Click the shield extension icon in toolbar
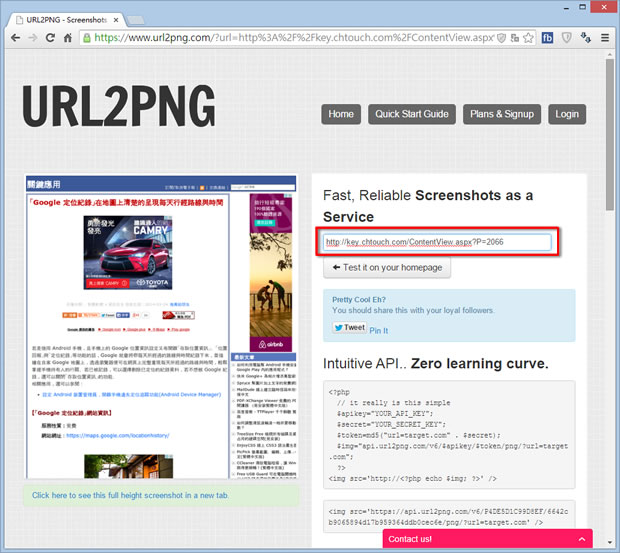 566,37
